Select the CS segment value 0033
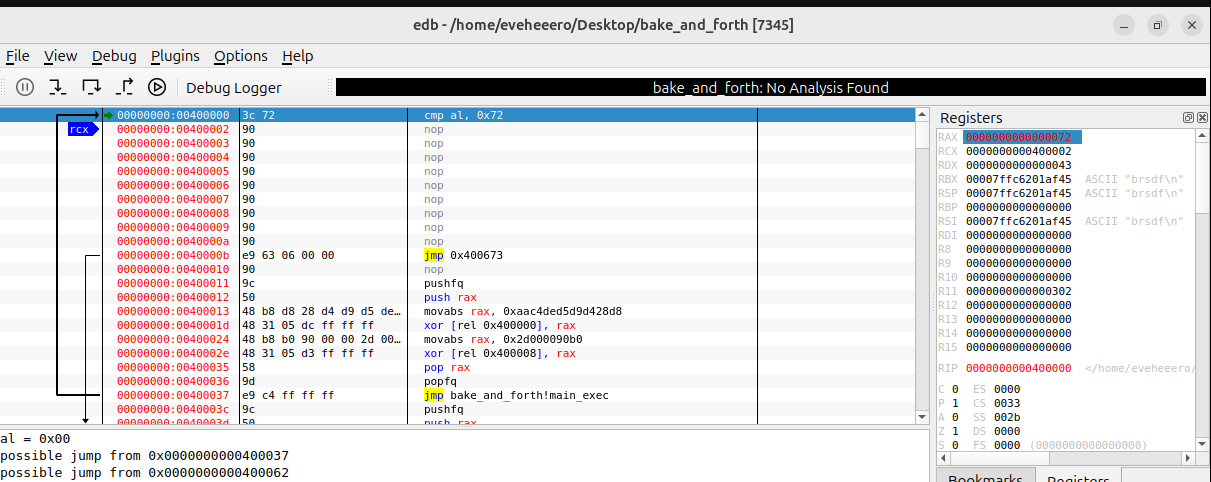The image size is (1211, 482). (x=1007, y=403)
